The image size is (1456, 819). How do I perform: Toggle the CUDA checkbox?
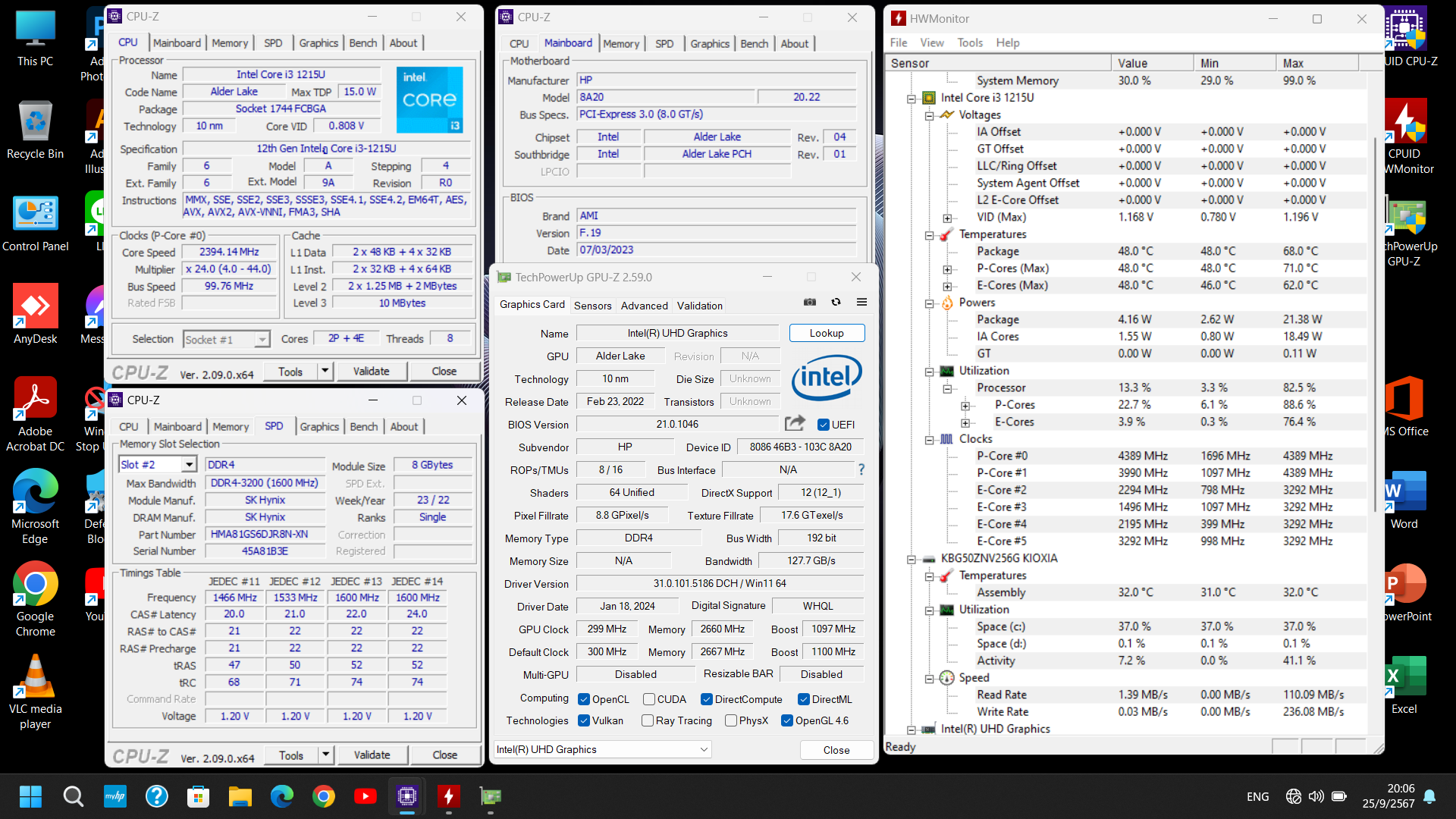point(649,699)
